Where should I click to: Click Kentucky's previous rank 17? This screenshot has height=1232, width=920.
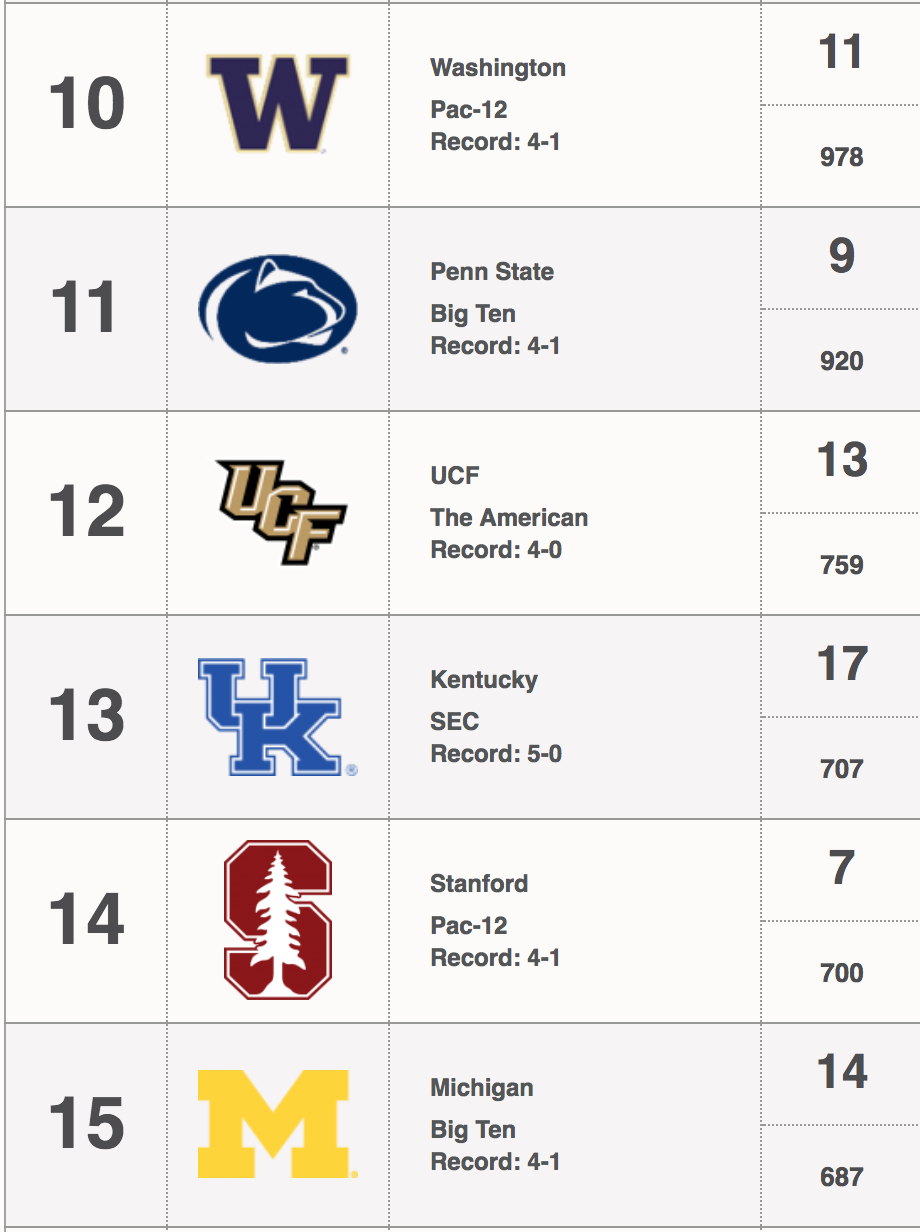(841, 665)
